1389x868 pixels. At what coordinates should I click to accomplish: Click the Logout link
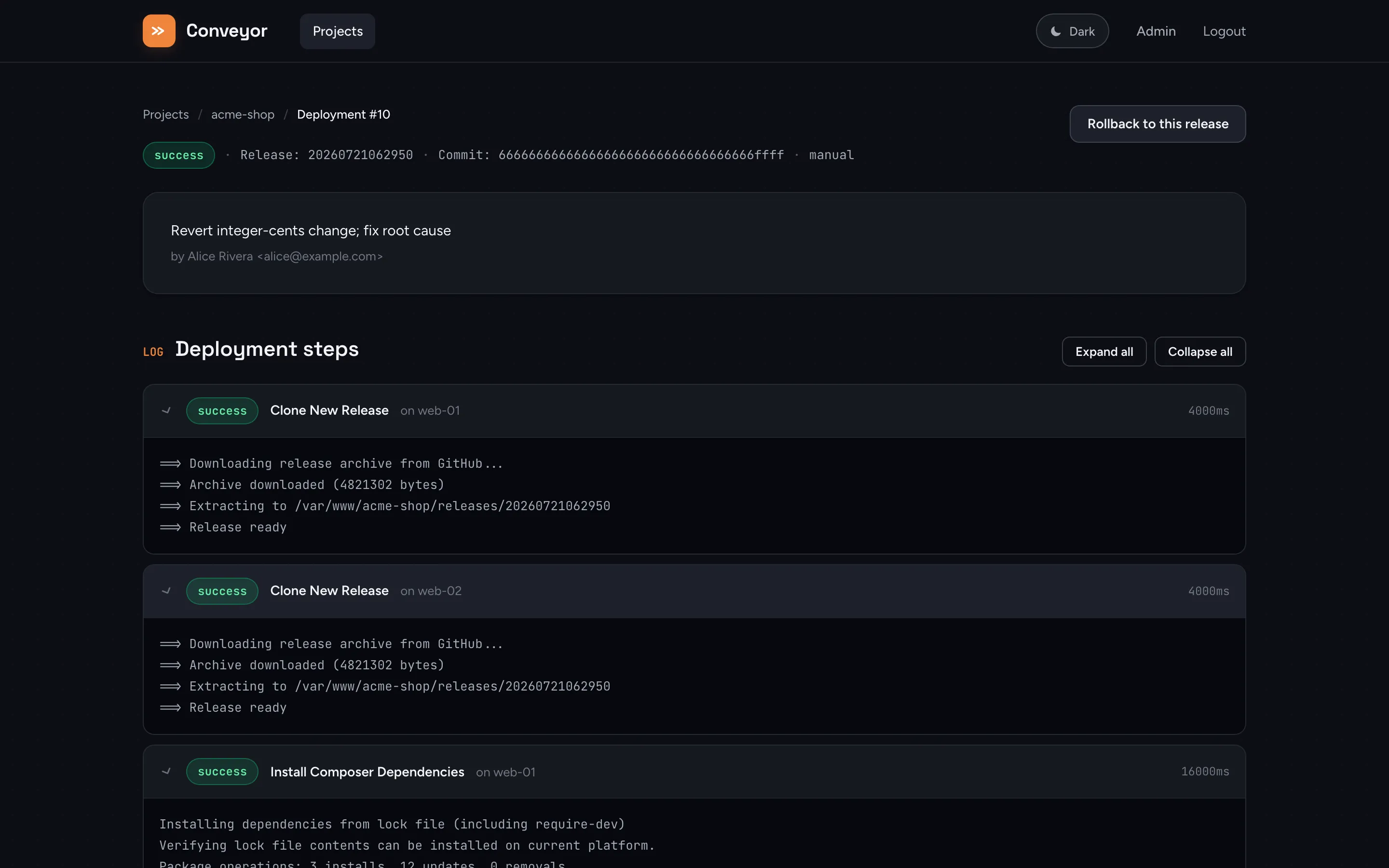(x=1224, y=31)
